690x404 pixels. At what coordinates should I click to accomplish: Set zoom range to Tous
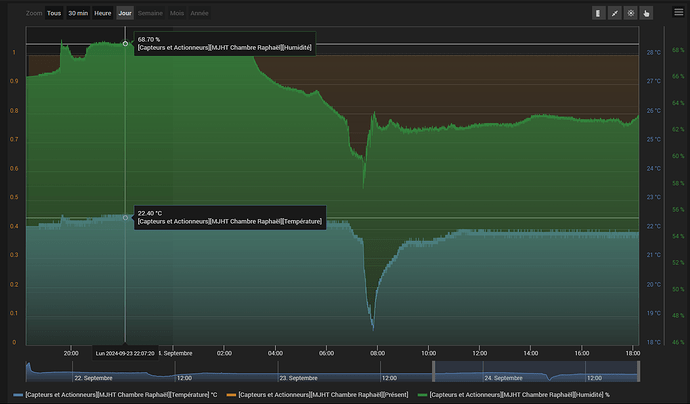[x=53, y=13]
